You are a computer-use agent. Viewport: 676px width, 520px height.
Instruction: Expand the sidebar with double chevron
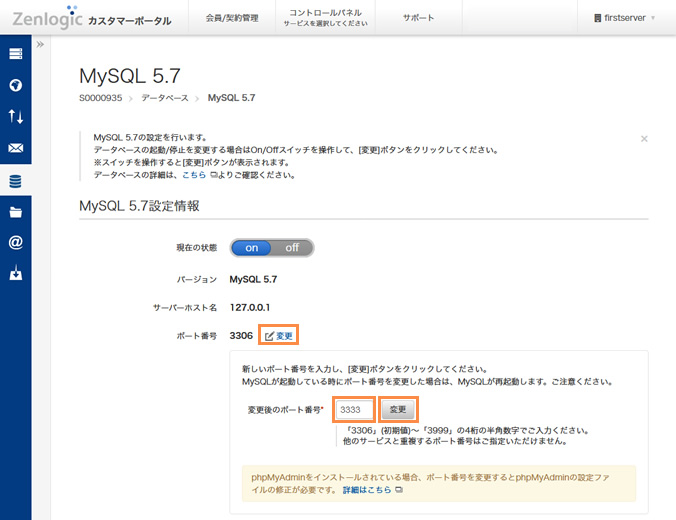coord(40,44)
